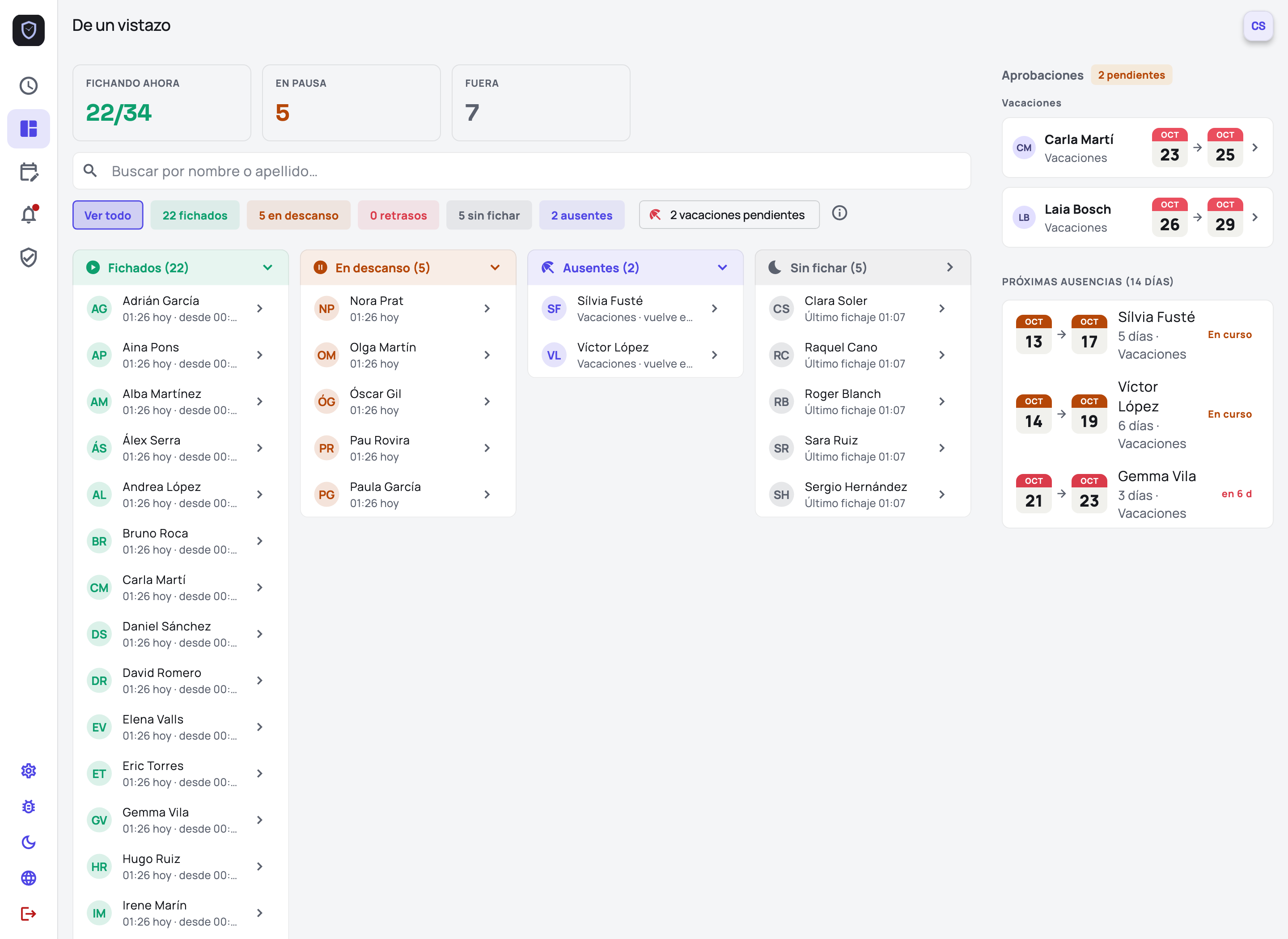
Task: Filter by 5 en descanso
Action: (x=298, y=216)
